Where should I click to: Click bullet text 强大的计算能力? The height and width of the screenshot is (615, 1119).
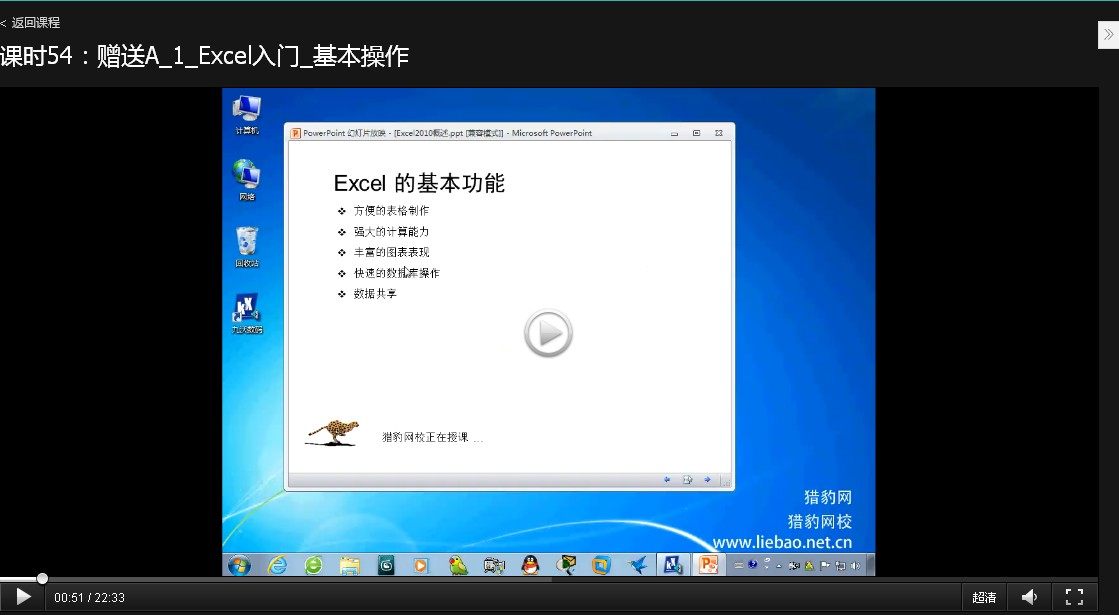point(391,231)
